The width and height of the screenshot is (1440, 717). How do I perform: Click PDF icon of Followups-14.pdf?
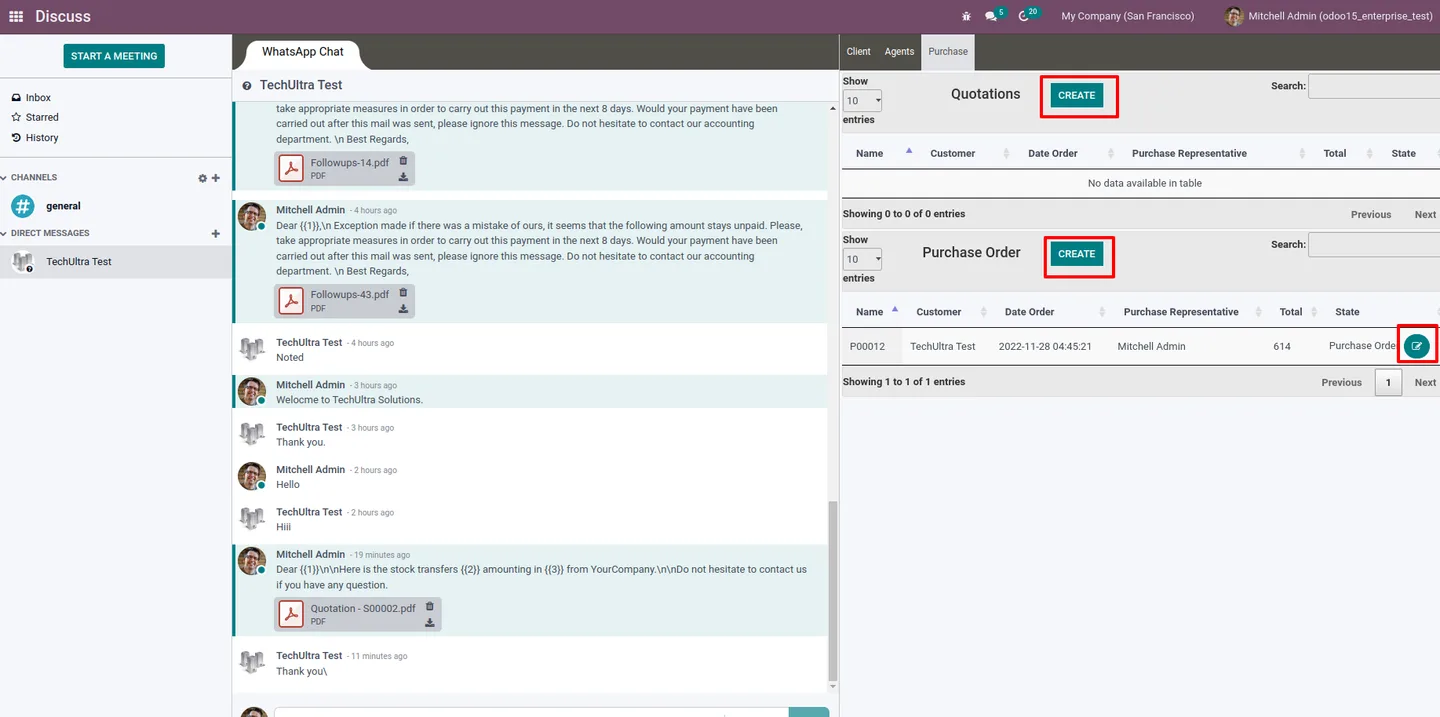[x=291, y=168]
